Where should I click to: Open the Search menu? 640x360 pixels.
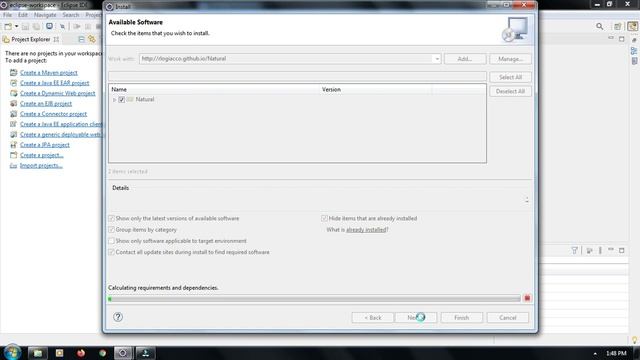pos(71,15)
